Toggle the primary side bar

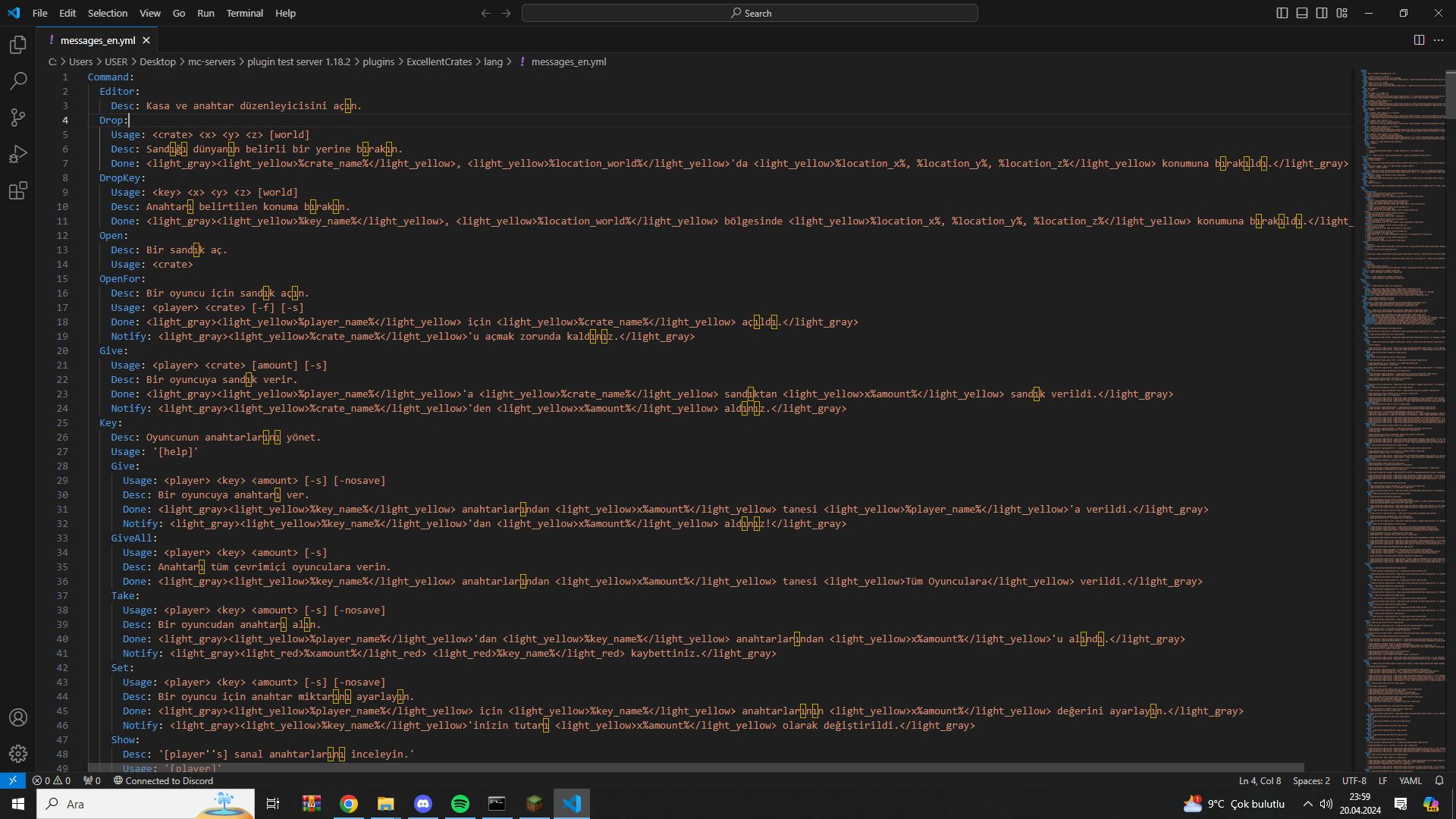point(1282,13)
